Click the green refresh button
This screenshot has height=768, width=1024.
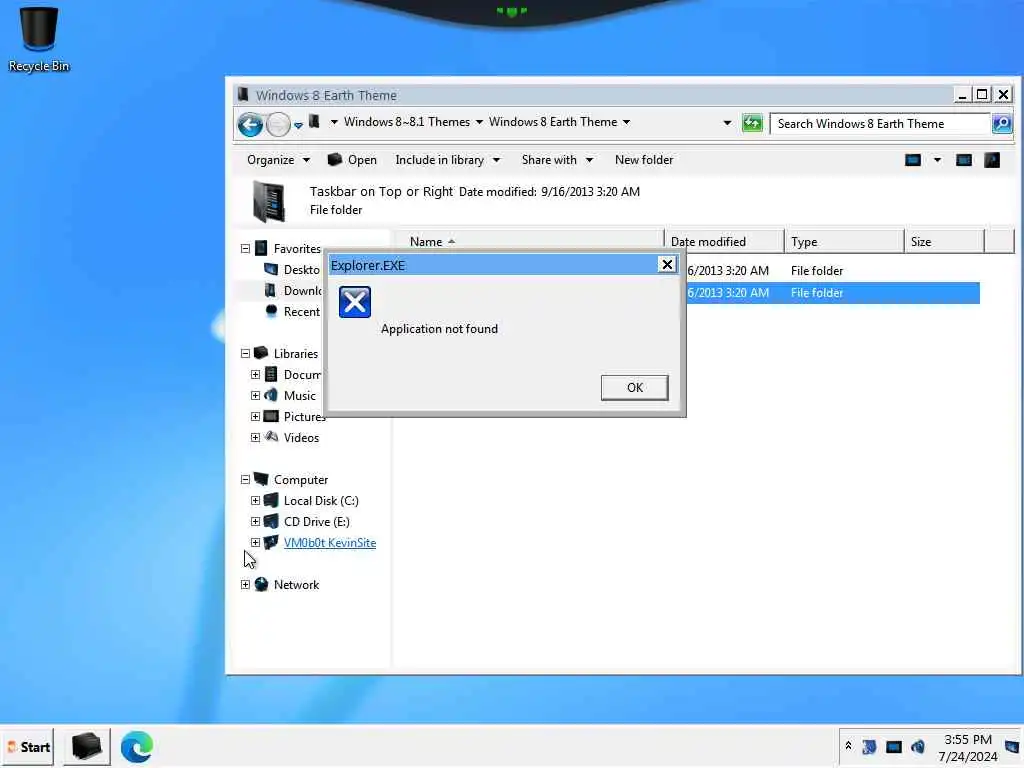click(752, 123)
